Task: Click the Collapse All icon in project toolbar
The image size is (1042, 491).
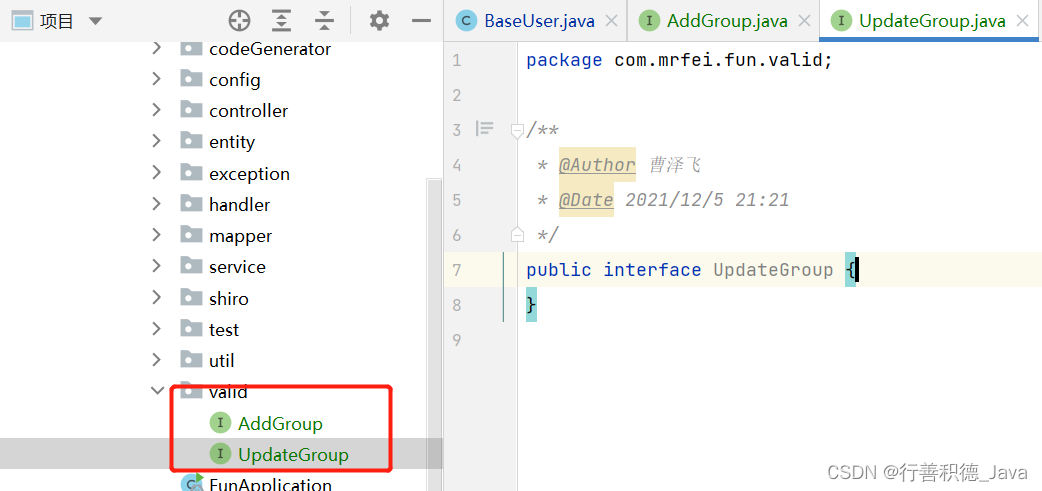Action: [324, 21]
